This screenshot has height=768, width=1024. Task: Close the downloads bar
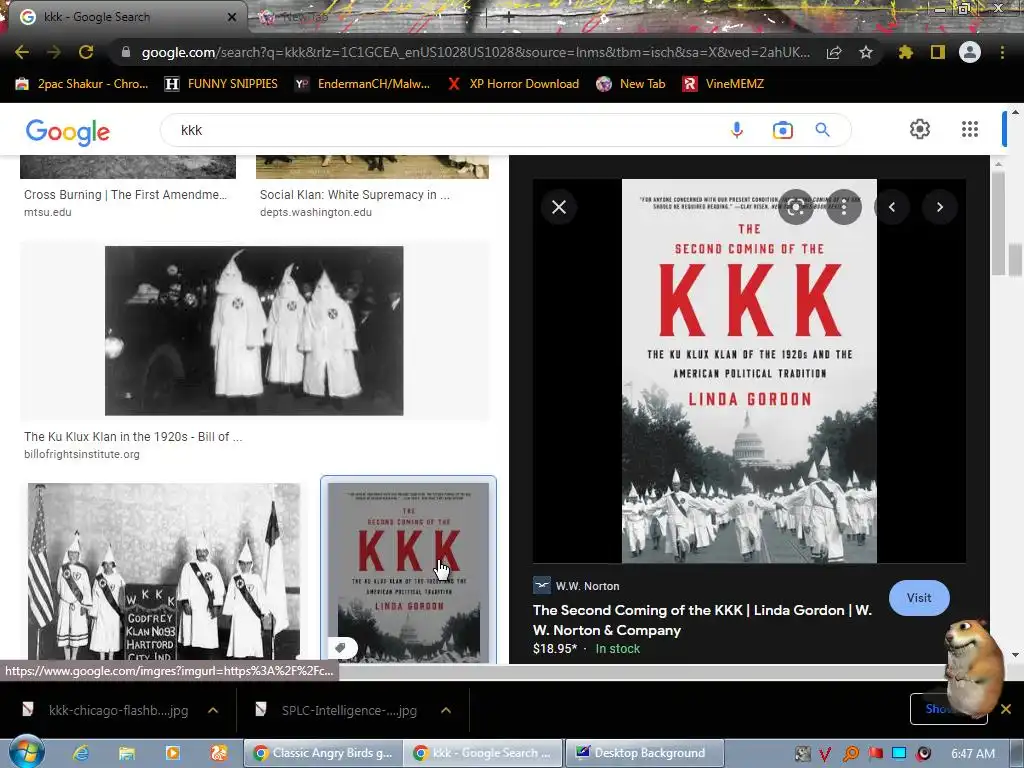[1006, 709]
